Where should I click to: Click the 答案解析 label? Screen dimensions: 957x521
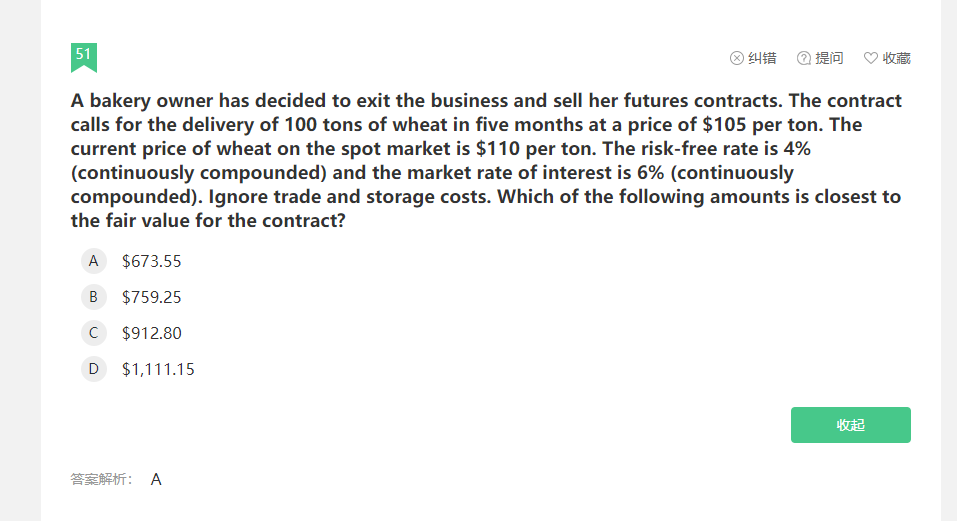coord(102,480)
